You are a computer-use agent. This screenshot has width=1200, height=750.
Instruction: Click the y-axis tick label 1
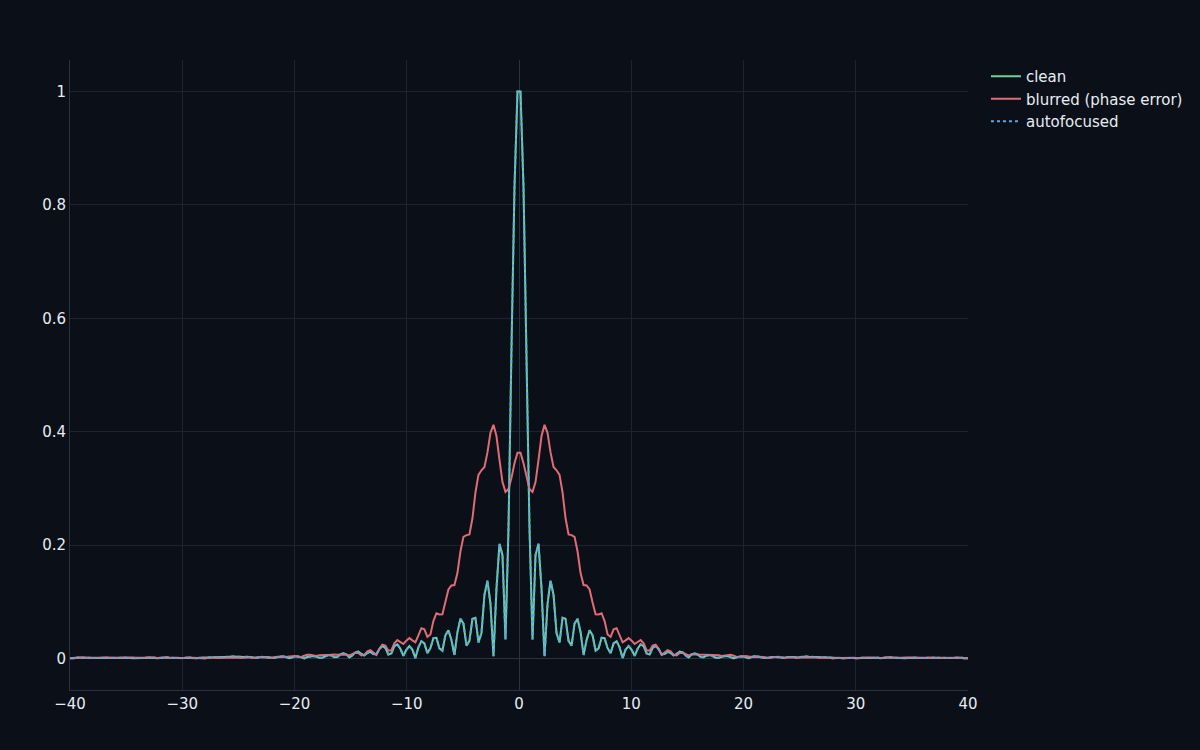[x=61, y=91]
